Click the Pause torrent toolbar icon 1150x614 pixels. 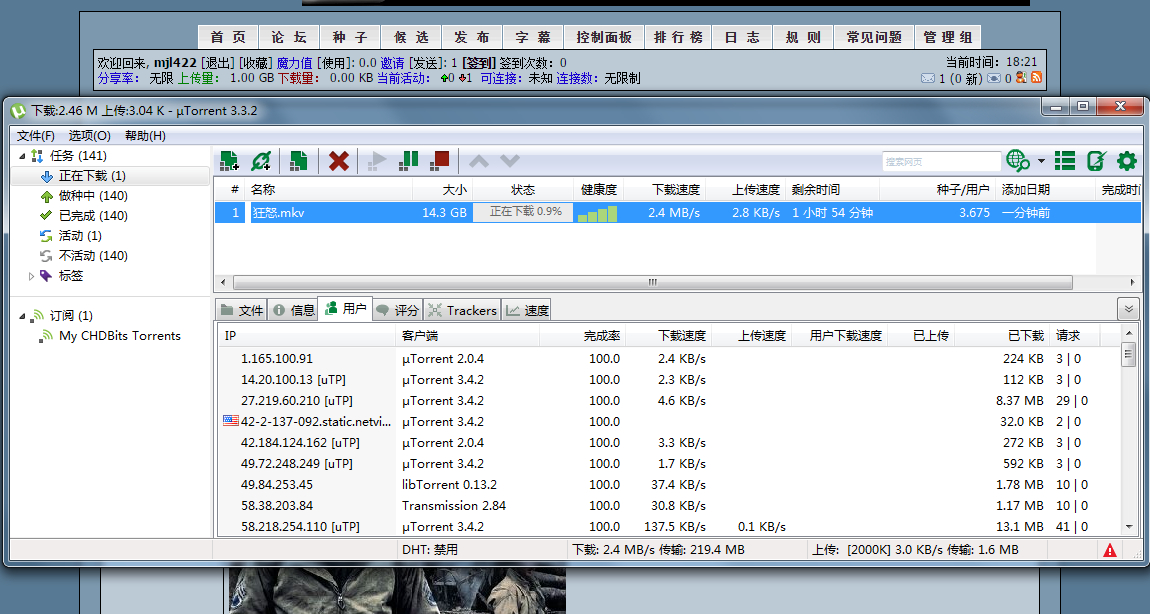tap(409, 161)
